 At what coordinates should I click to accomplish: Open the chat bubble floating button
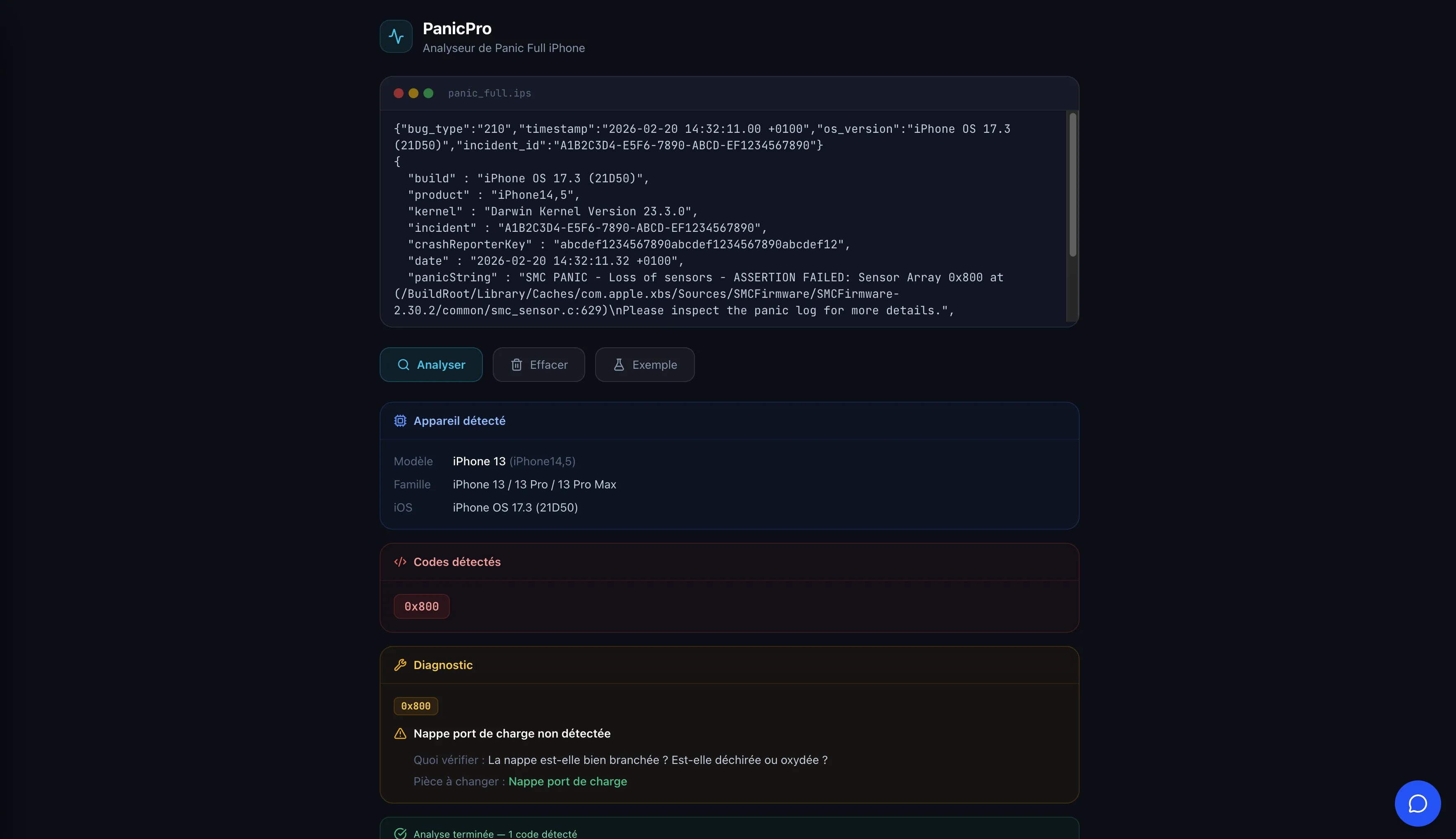(1417, 803)
